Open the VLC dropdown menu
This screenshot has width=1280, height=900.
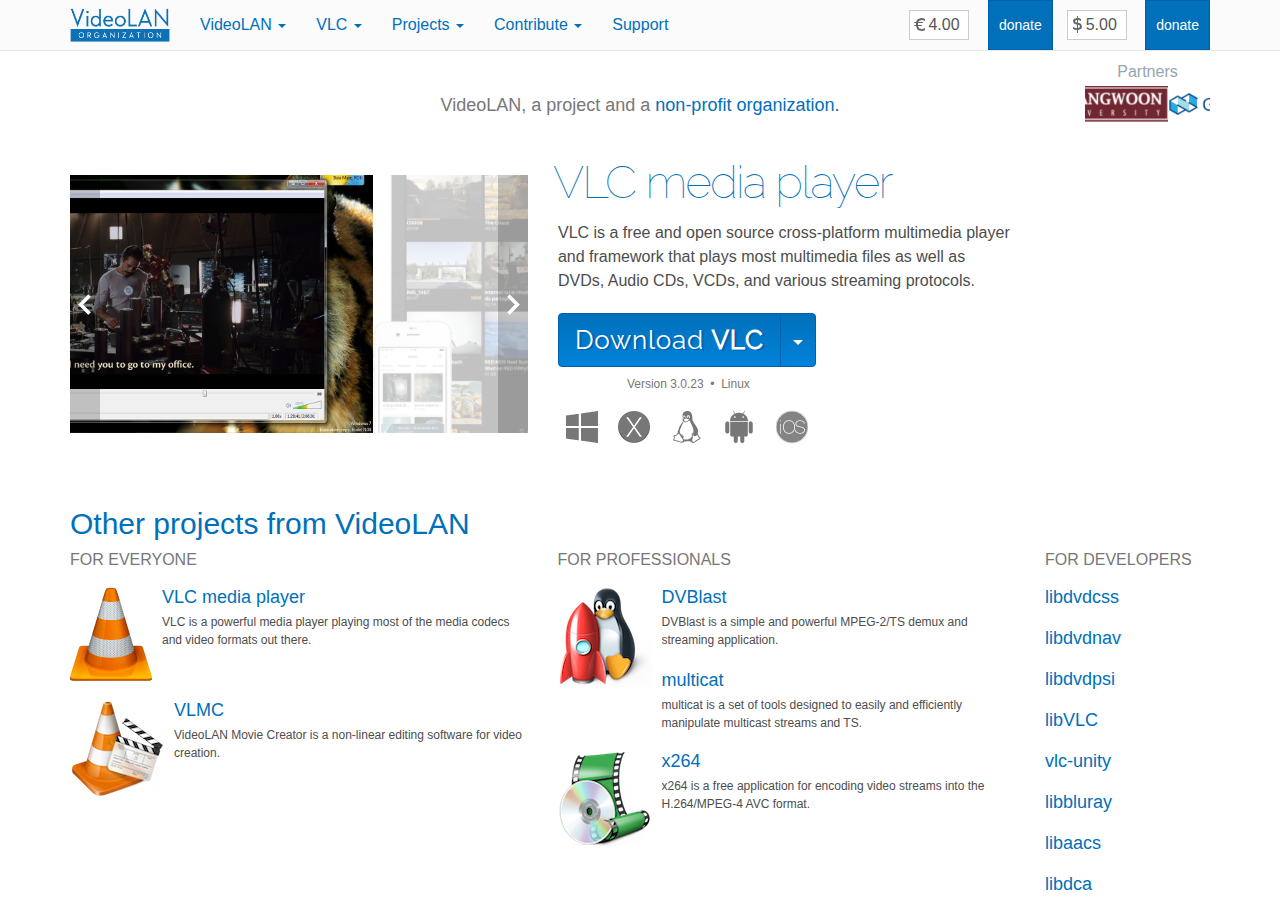[339, 25]
